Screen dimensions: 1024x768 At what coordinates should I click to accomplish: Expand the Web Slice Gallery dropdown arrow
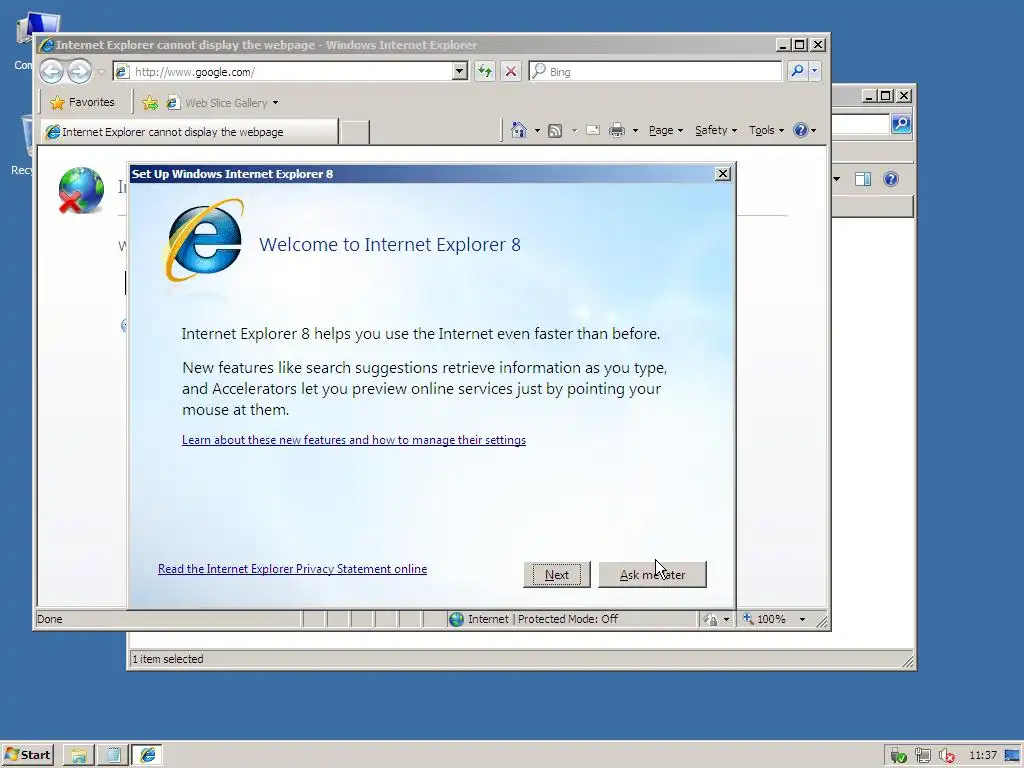tap(276, 103)
